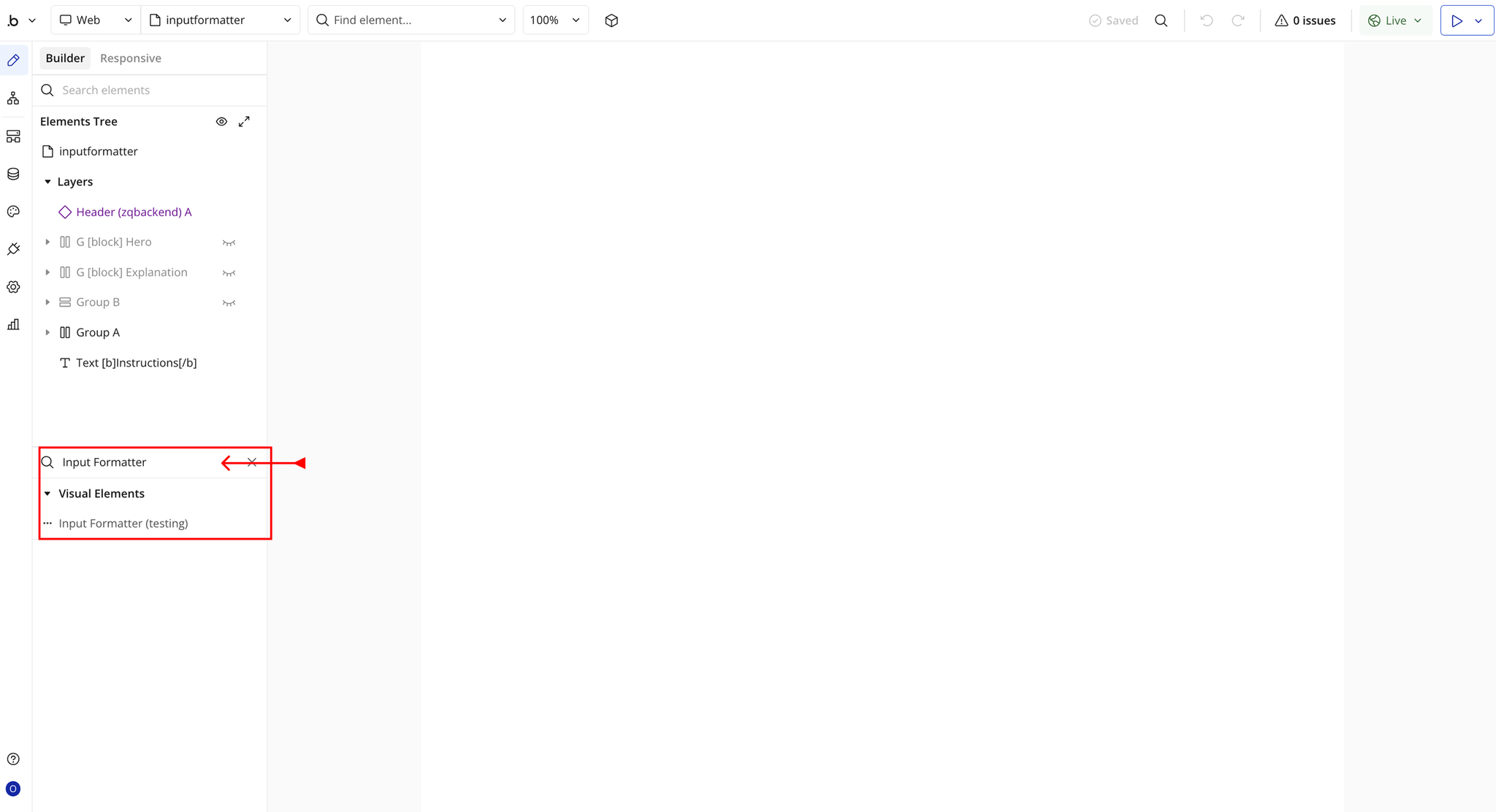Click the top bar search magnifier

[1161, 20]
